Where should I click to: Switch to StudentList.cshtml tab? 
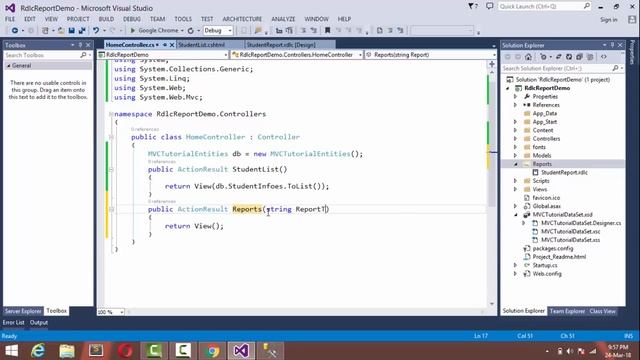tap(202, 45)
